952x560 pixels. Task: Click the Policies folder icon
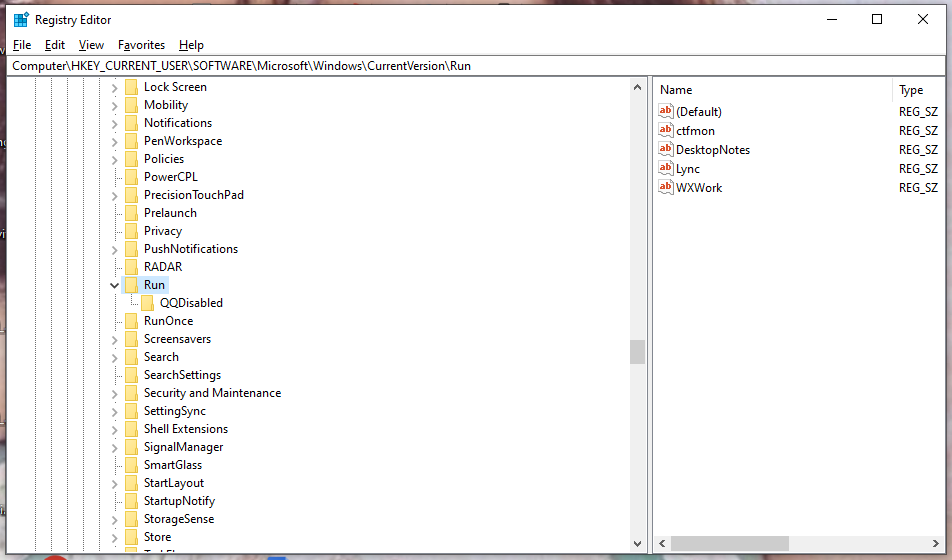(x=131, y=159)
